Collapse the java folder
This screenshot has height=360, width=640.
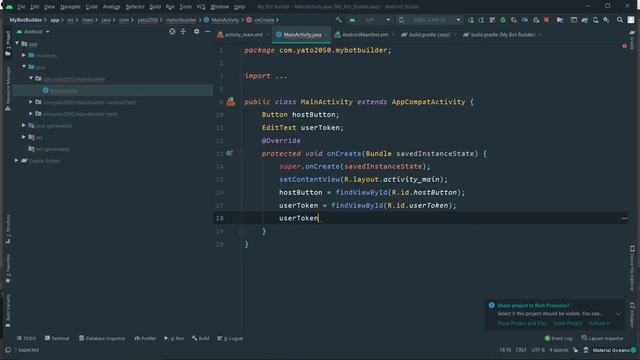pyautogui.click(x=24, y=67)
